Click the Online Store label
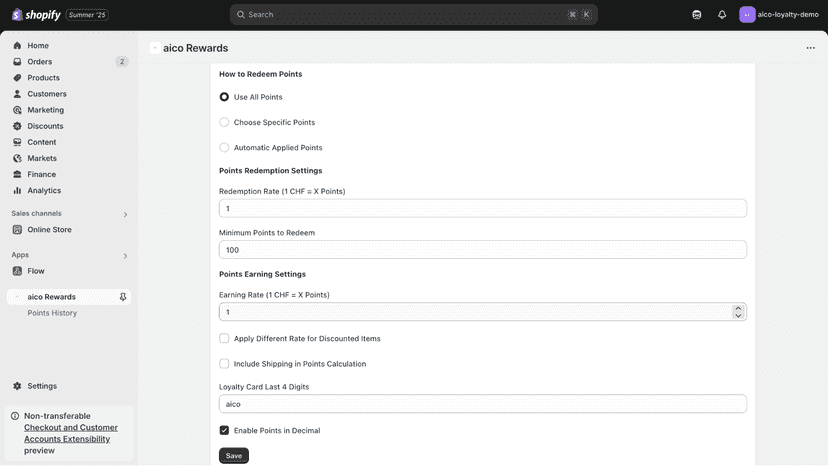The width and height of the screenshot is (828, 466). point(50,230)
